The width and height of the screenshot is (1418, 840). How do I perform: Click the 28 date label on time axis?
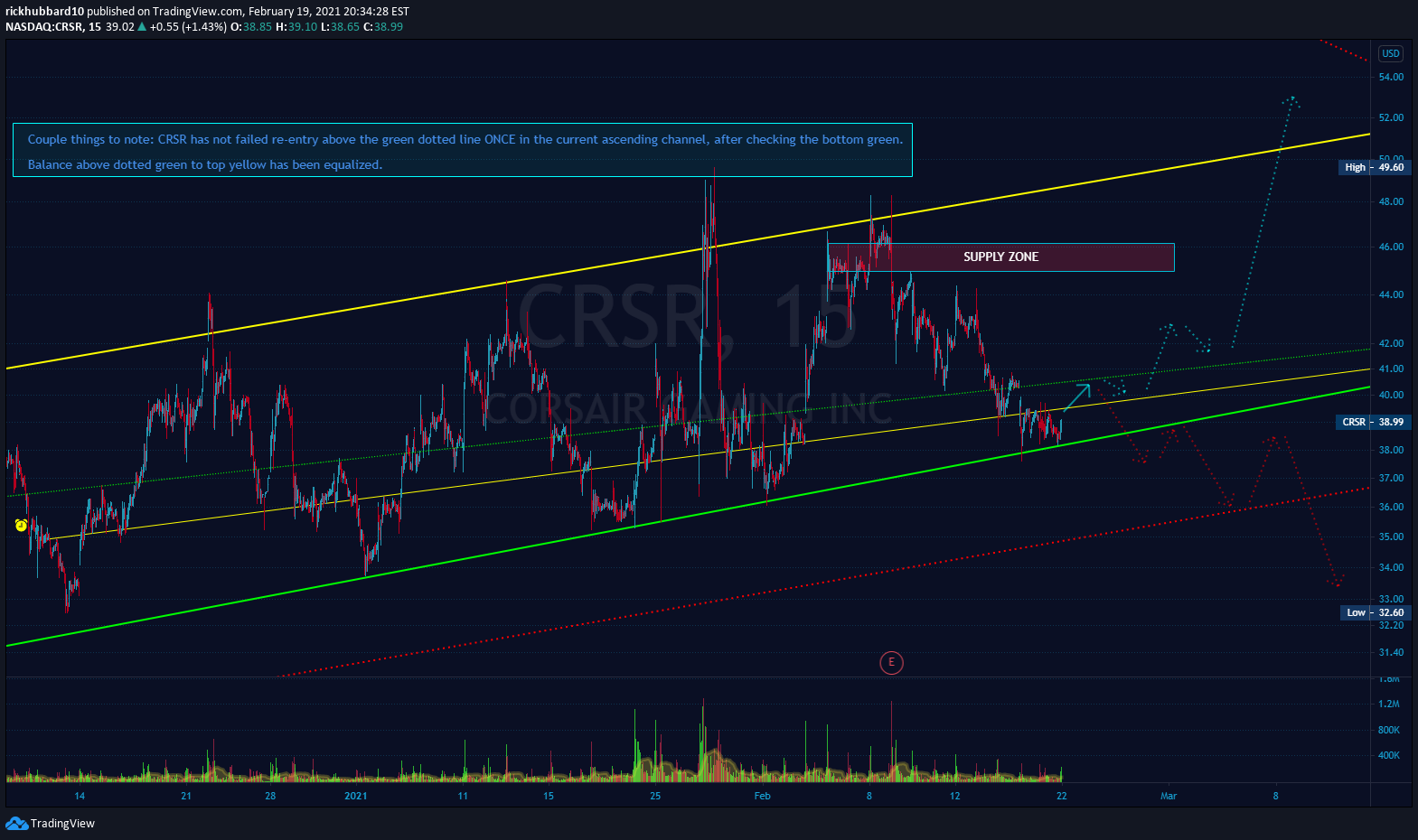(x=270, y=796)
